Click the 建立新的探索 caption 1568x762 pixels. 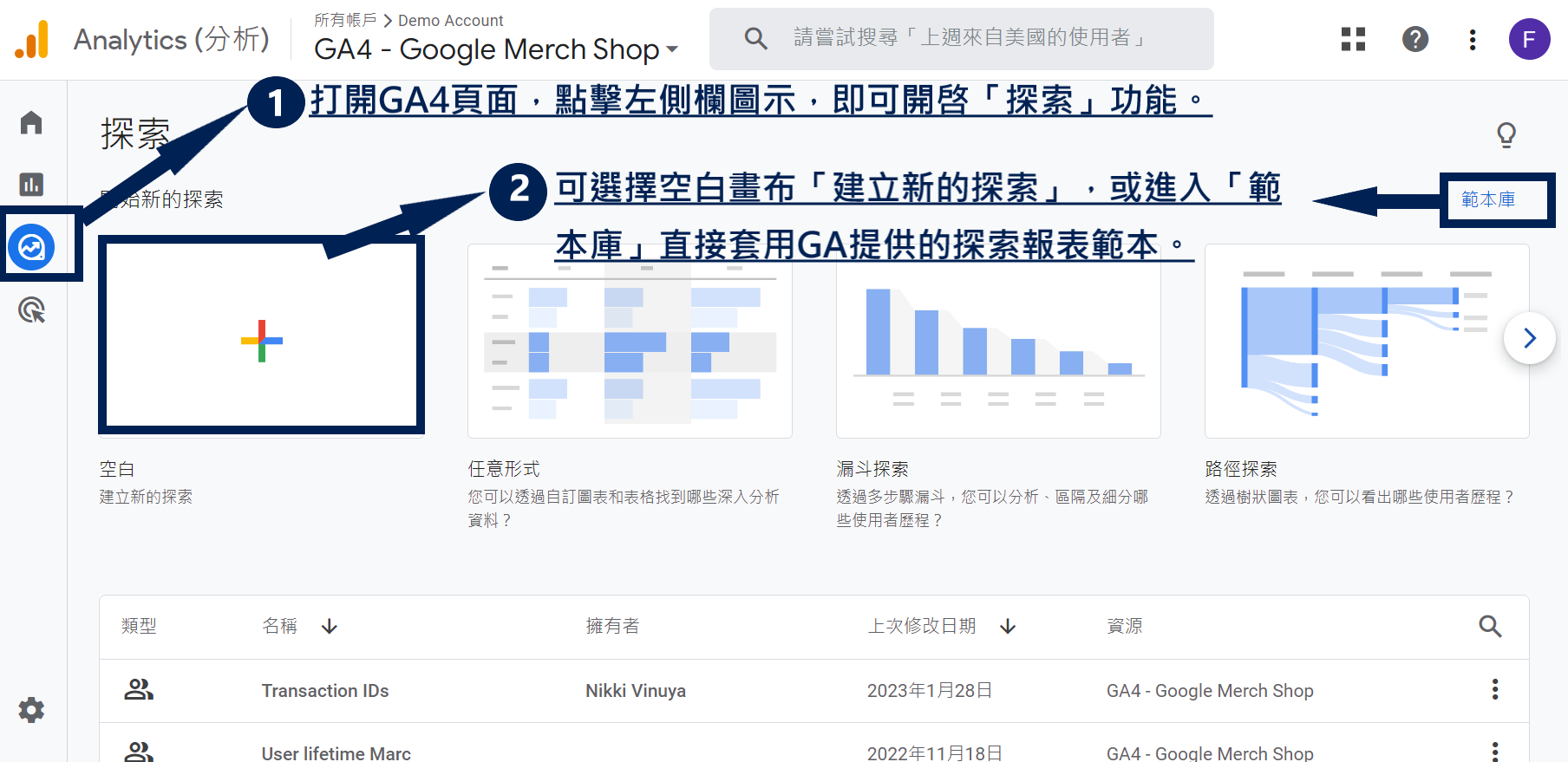(x=146, y=497)
